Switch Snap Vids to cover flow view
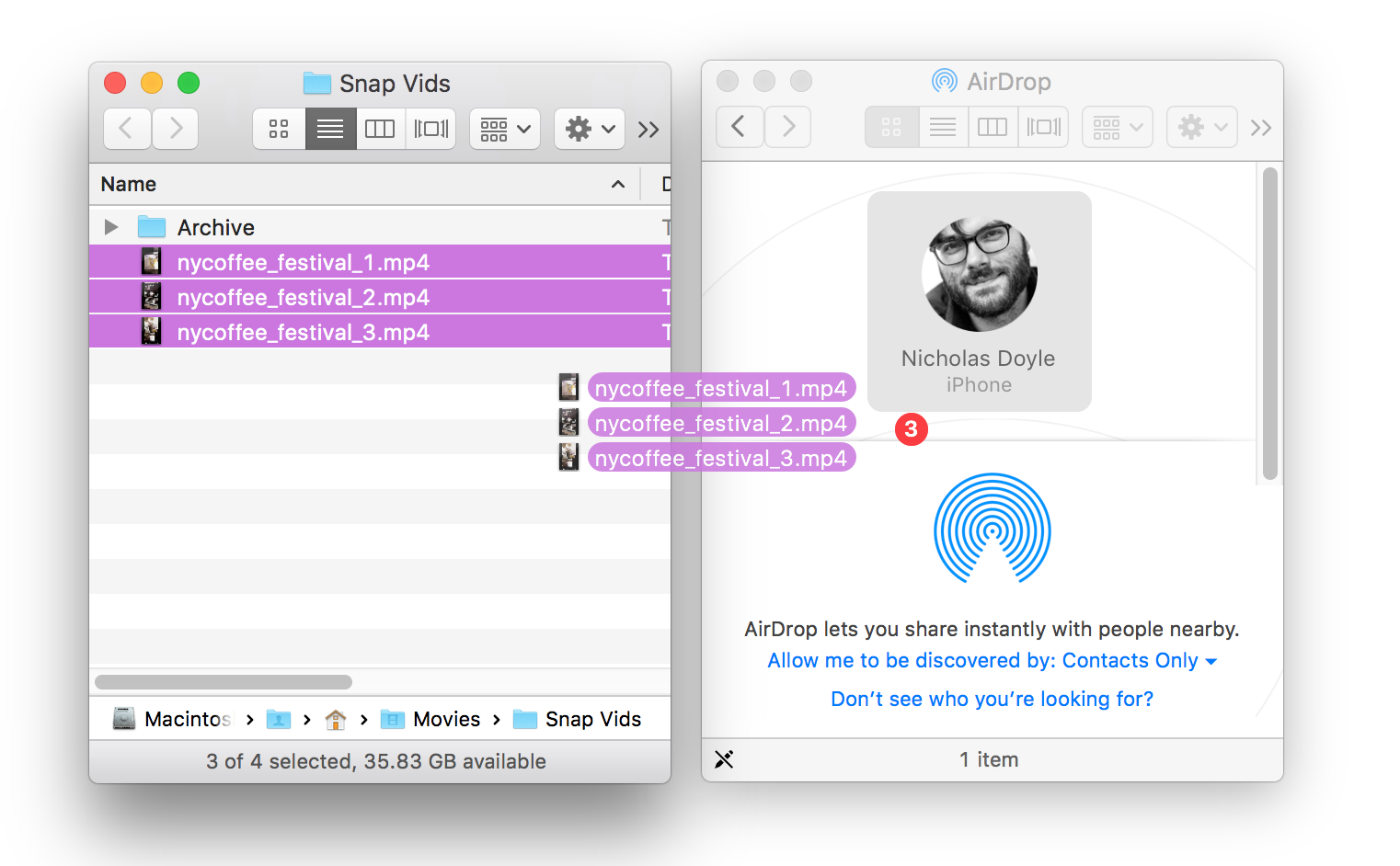This screenshot has width=1400, height=866. (x=430, y=129)
